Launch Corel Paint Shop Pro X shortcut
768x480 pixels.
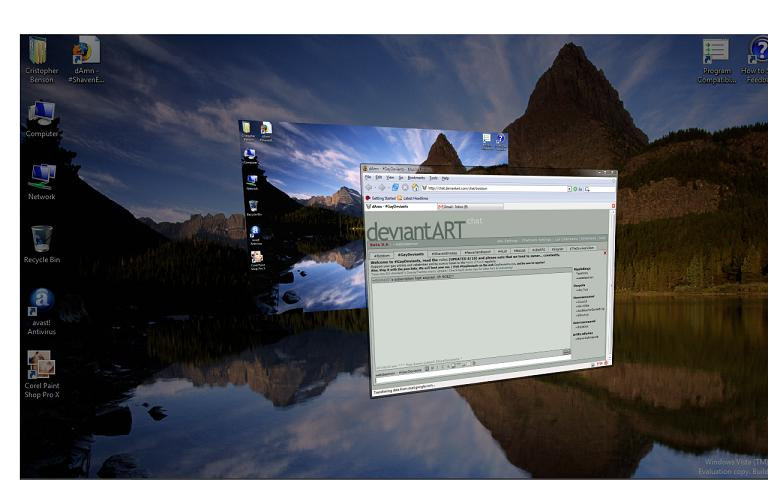click(42, 375)
